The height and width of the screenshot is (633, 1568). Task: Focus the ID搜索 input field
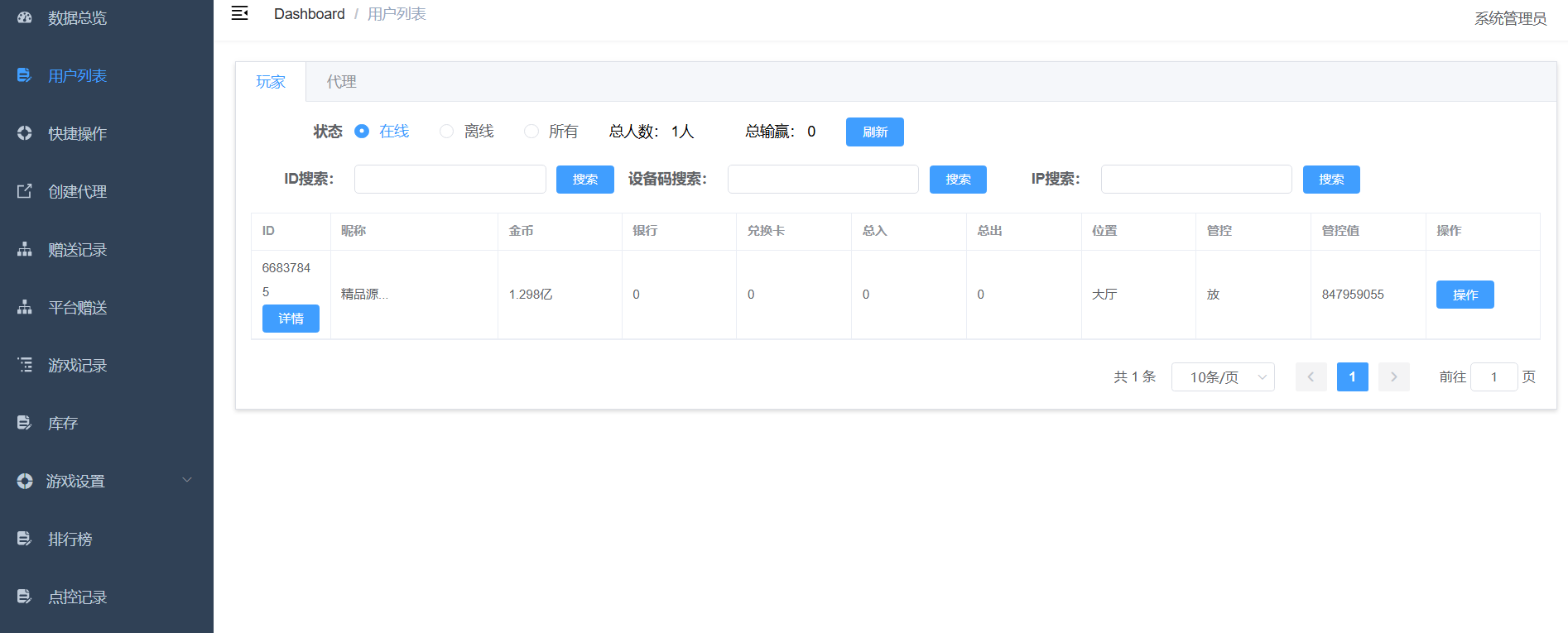pos(450,180)
